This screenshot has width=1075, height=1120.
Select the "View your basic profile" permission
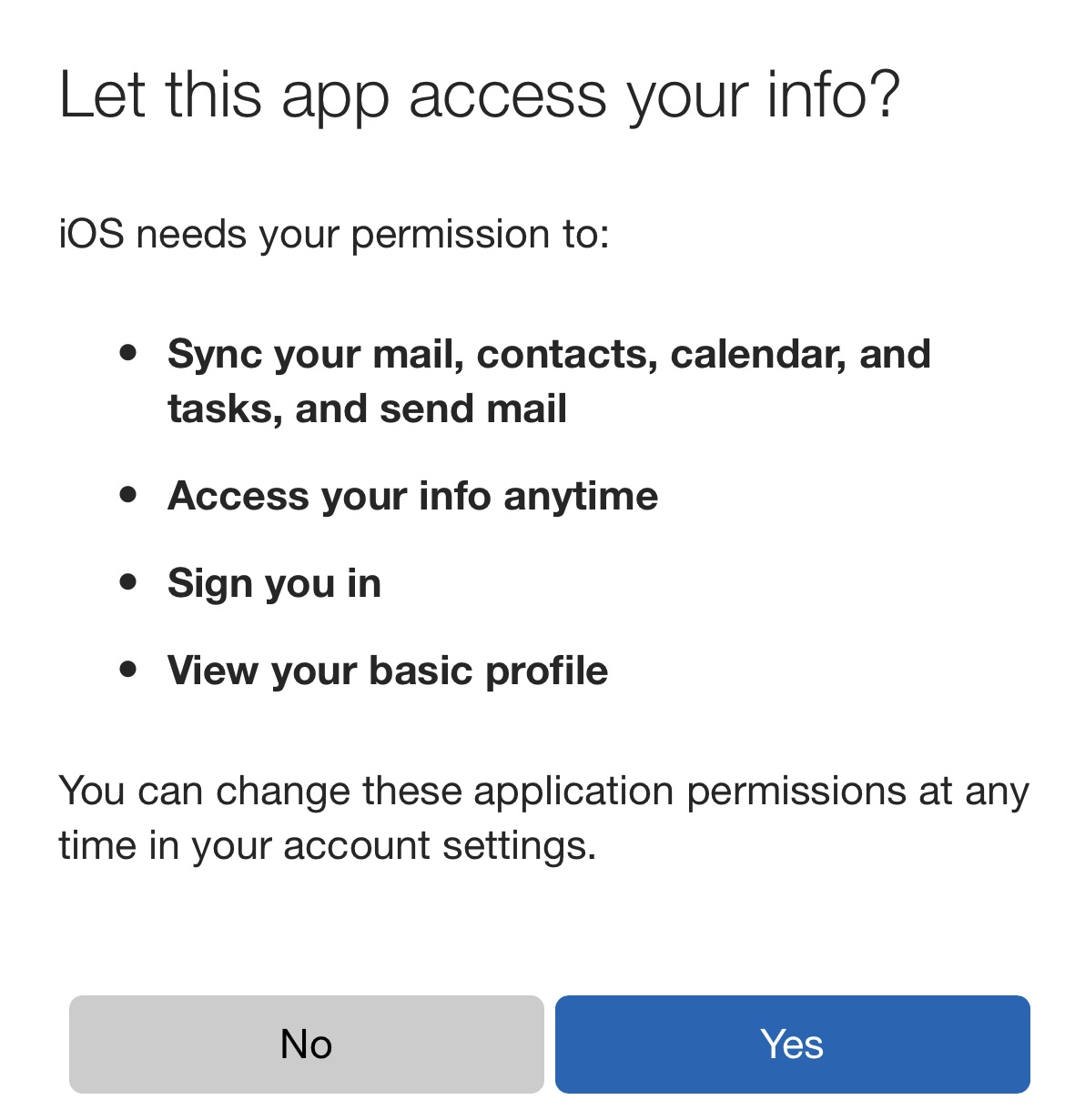[388, 671]
